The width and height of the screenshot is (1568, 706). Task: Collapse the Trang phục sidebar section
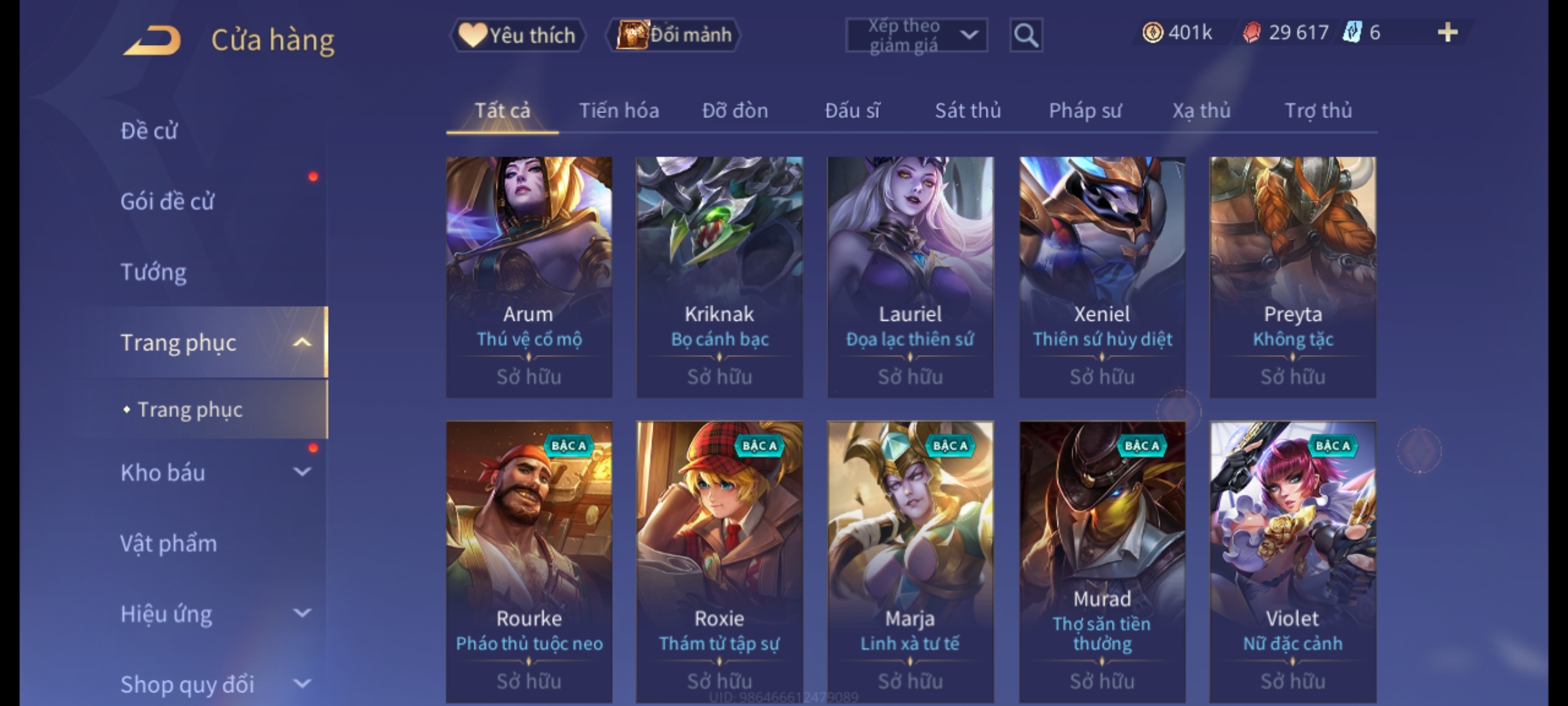tap(302, 343)
